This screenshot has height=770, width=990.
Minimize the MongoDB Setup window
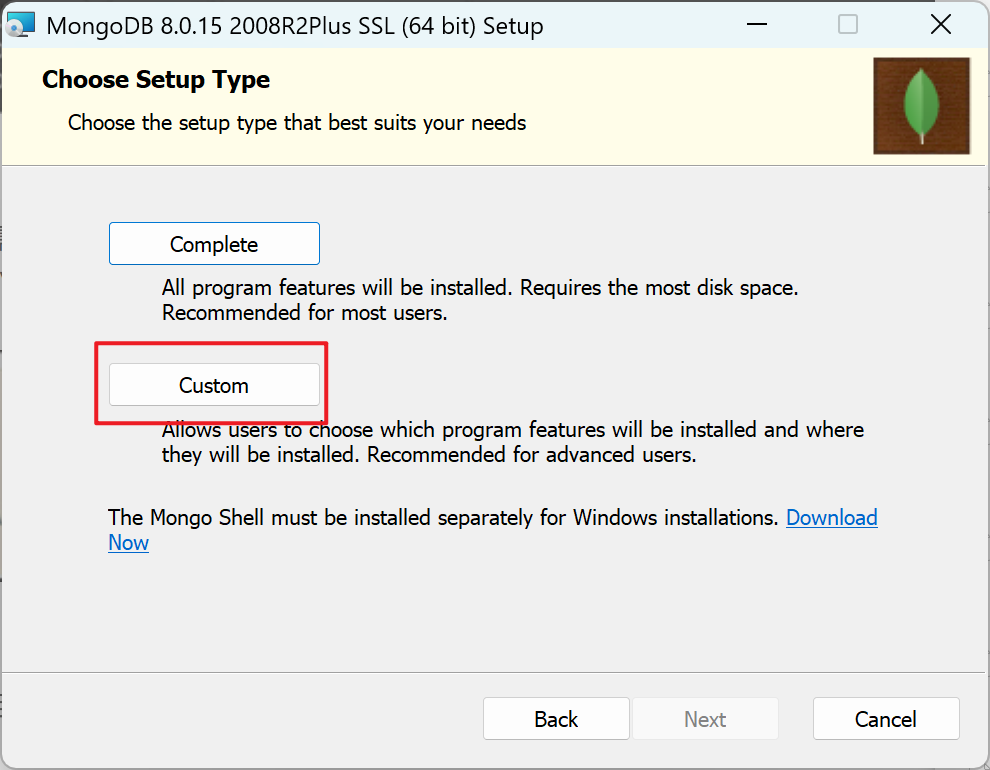point(756,25)
